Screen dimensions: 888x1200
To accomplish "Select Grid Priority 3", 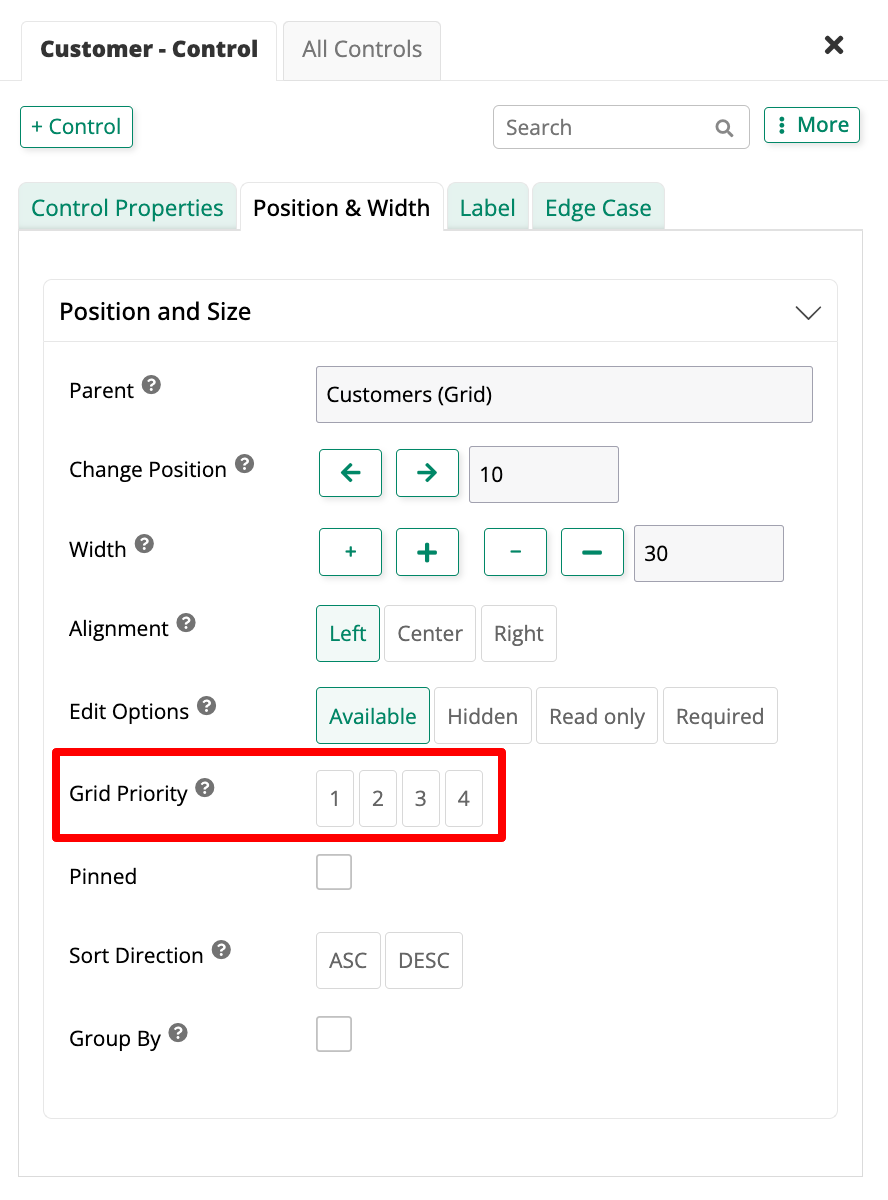I will [421, 798].
